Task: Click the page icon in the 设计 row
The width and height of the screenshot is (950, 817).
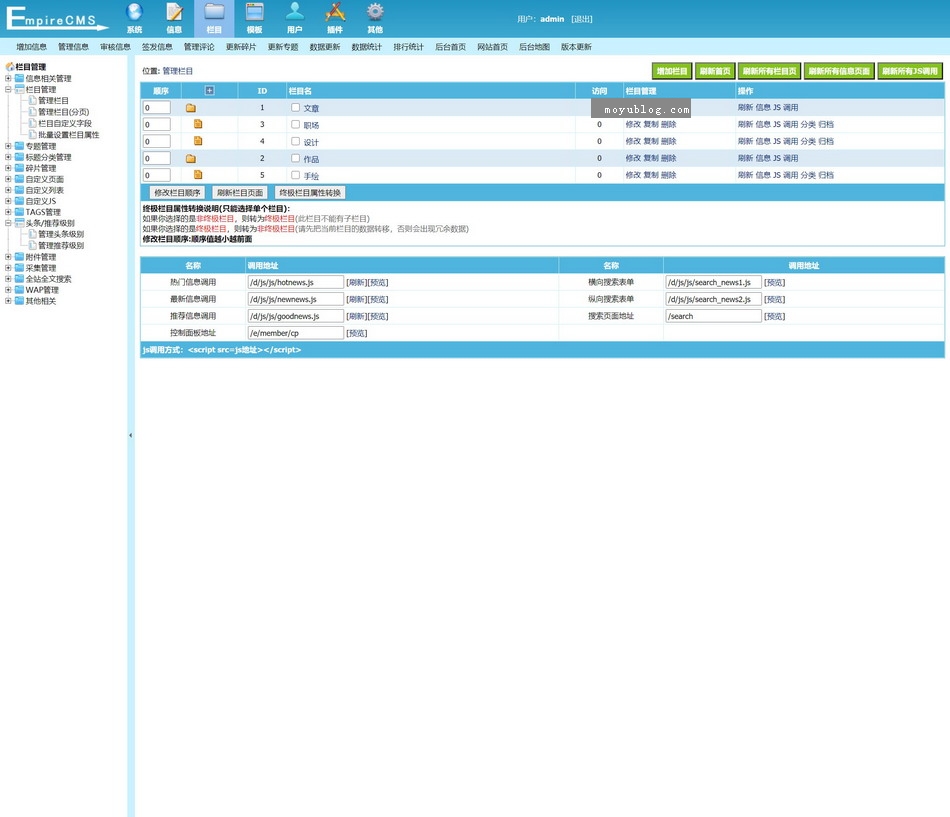Action: pos(198,141)
